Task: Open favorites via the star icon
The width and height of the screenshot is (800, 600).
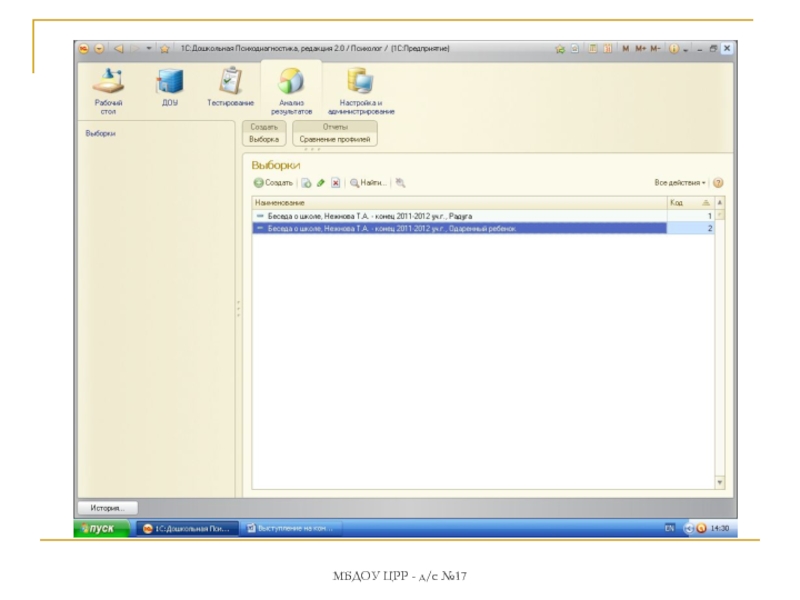Action: tap(164, 48)
